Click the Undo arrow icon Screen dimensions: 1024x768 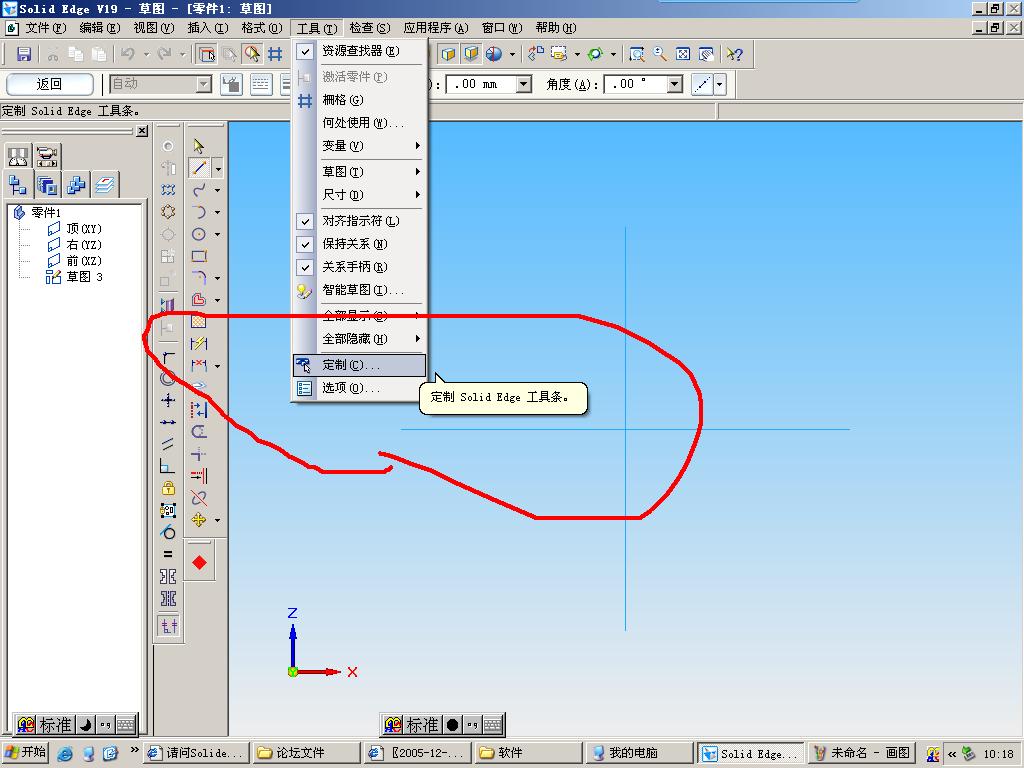pos(128,54)
